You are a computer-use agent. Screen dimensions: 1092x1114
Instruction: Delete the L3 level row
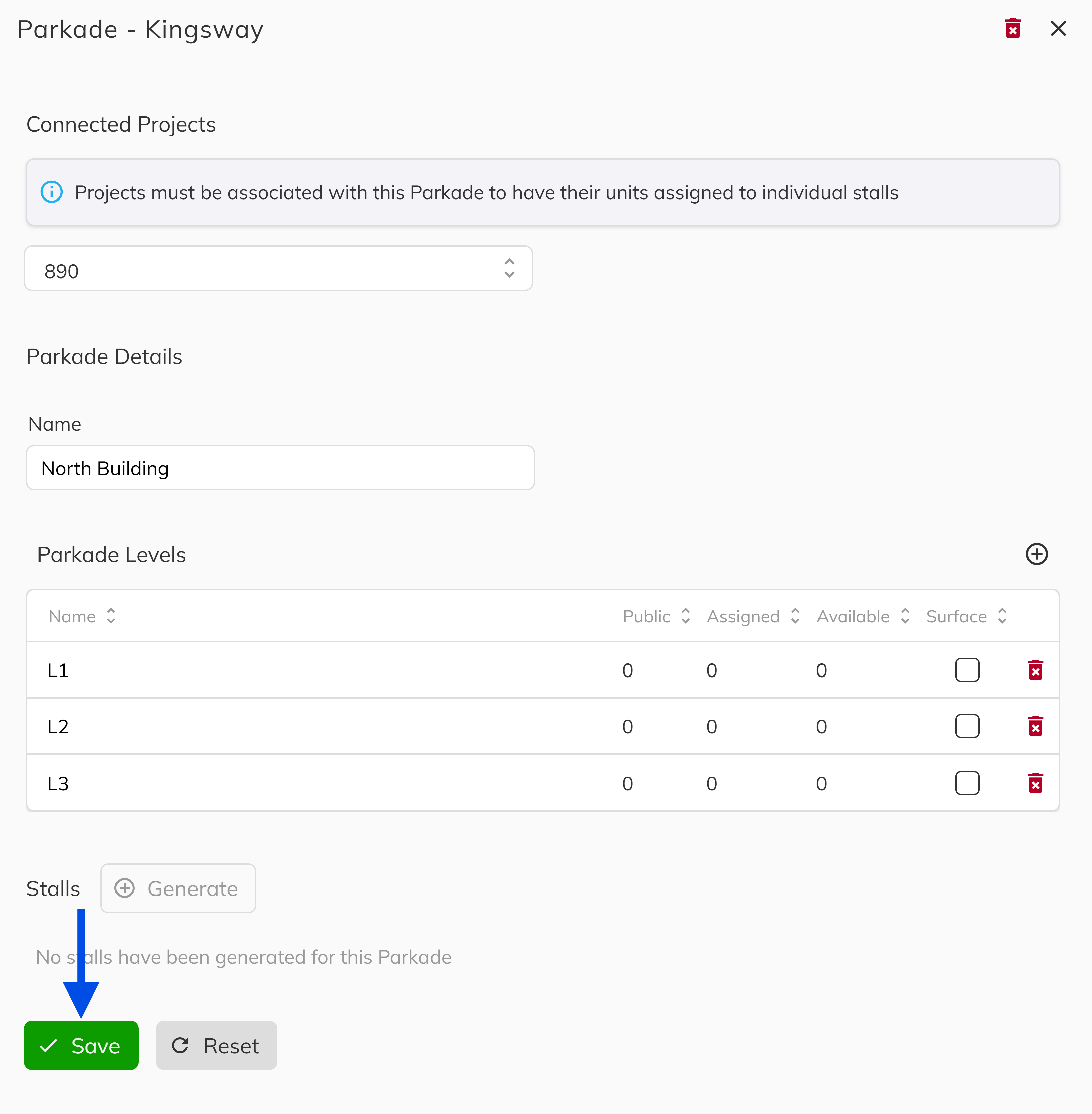pyautogui.click(x=1035, y=783)
